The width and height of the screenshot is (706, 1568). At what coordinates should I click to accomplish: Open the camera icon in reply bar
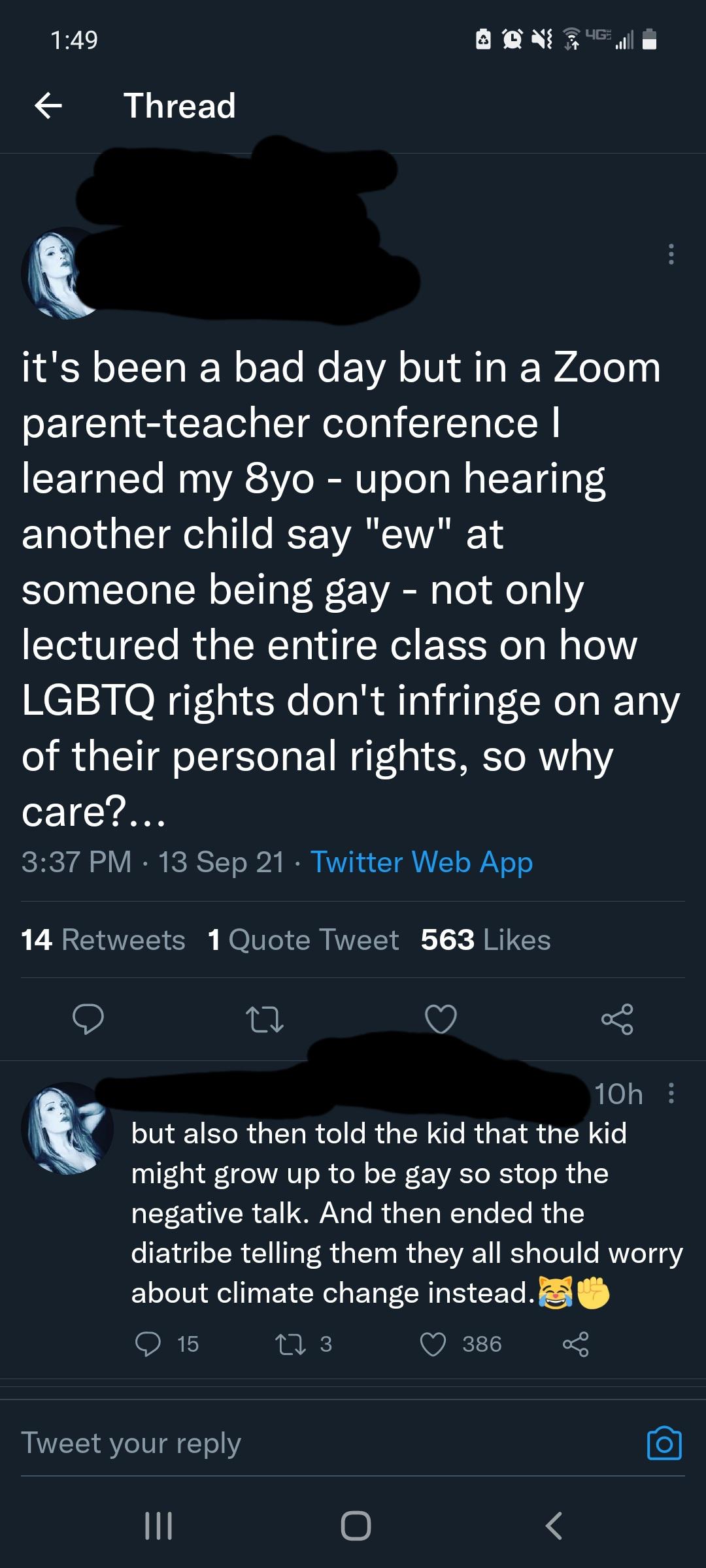pos(664,1443)
